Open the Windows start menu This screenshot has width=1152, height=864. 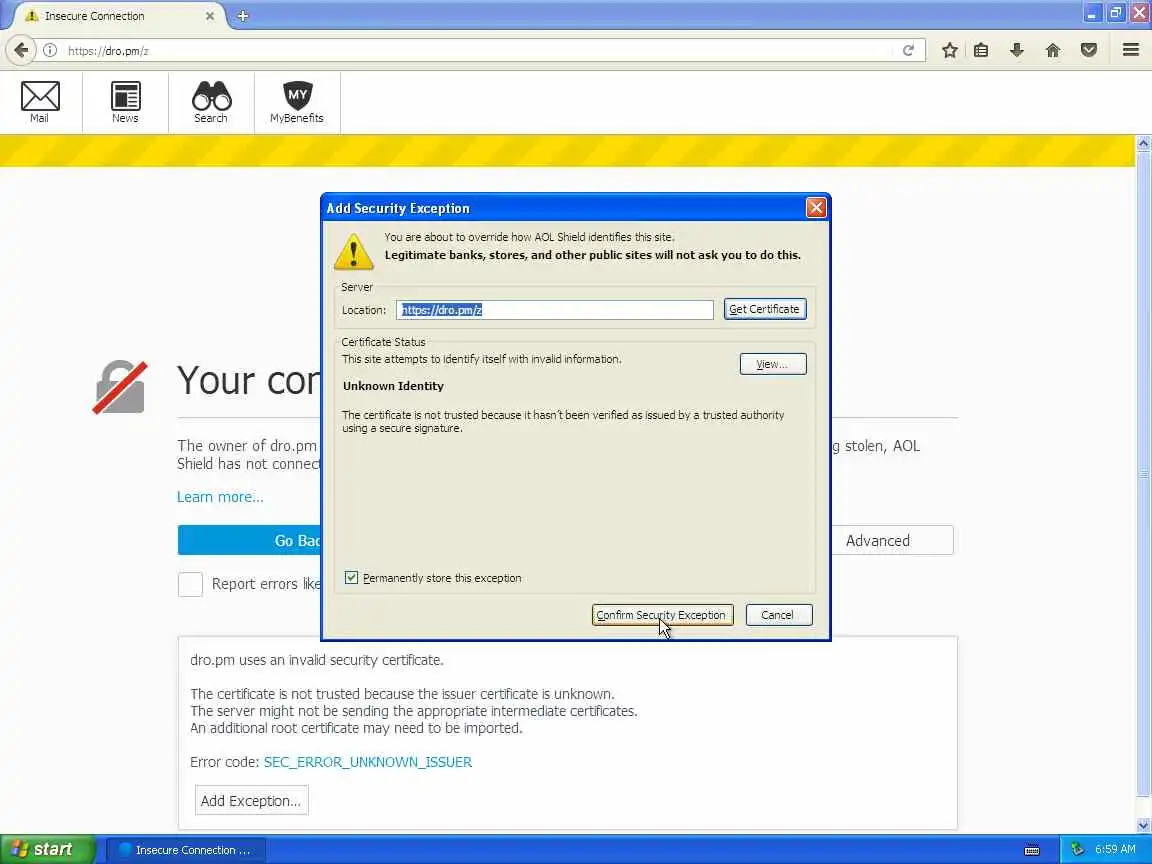tap(48, 849)
